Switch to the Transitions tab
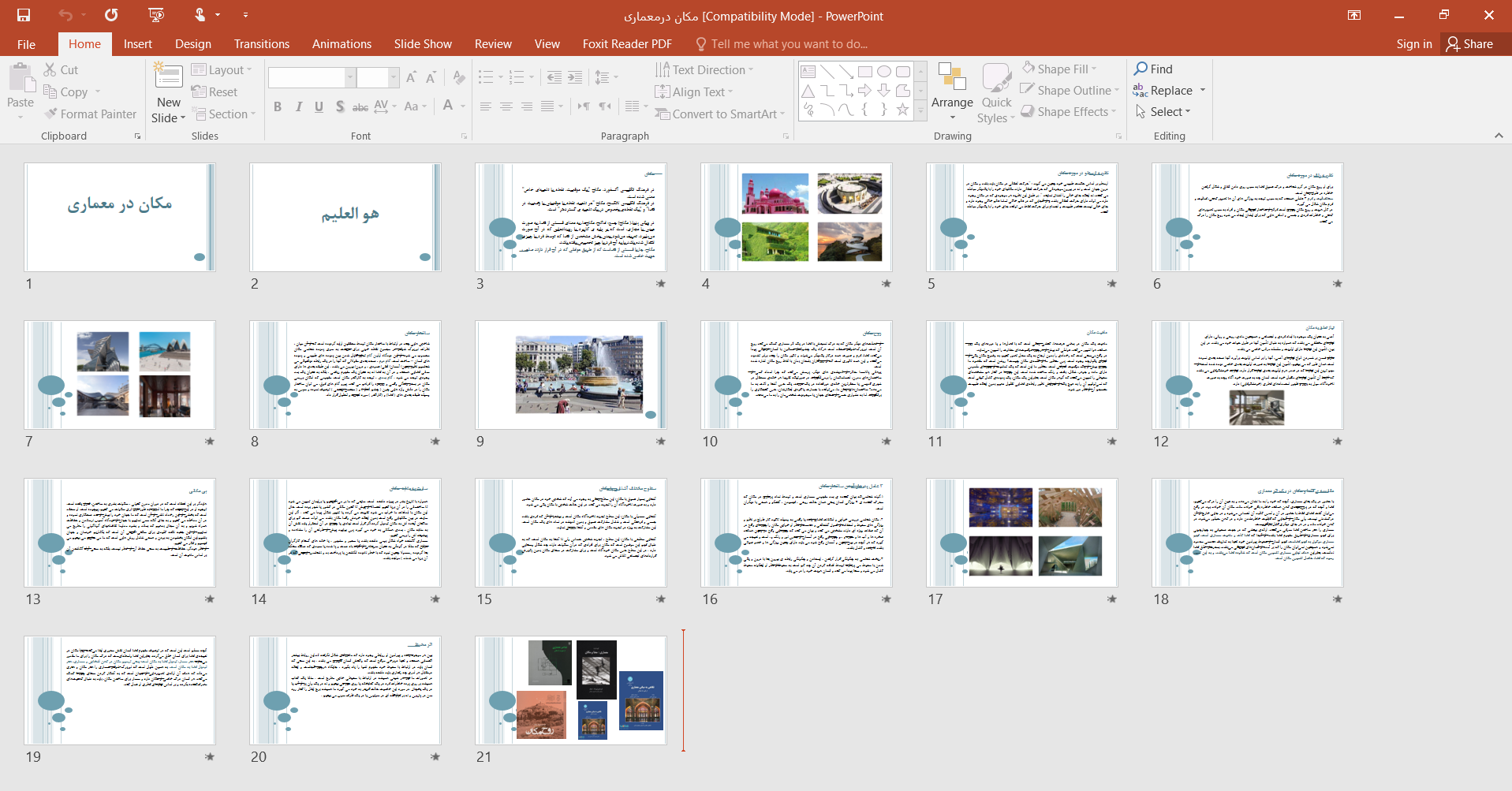 click(x=261, y=44)
